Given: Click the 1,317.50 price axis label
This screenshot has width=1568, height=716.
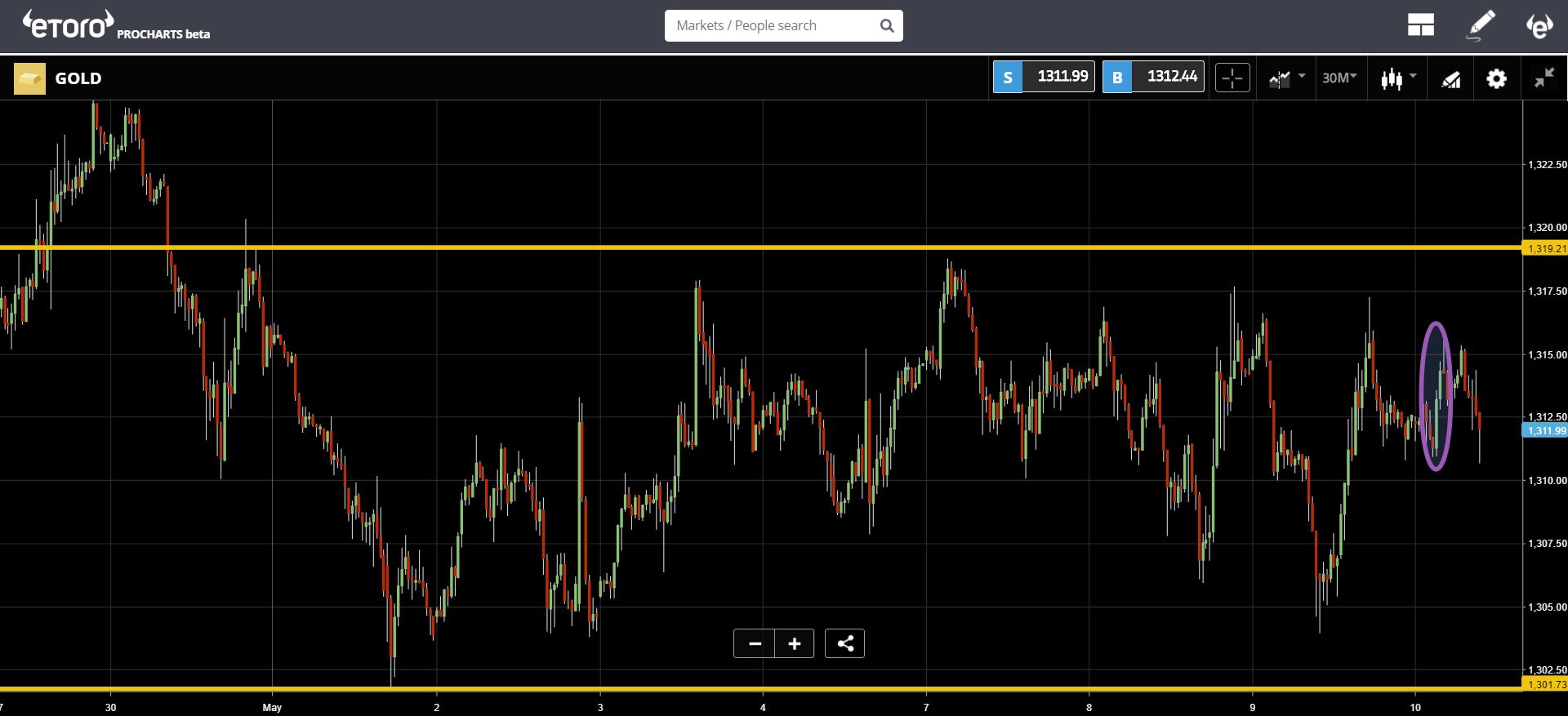Looking at the screenshot, I should click(x=1547, y=291).
